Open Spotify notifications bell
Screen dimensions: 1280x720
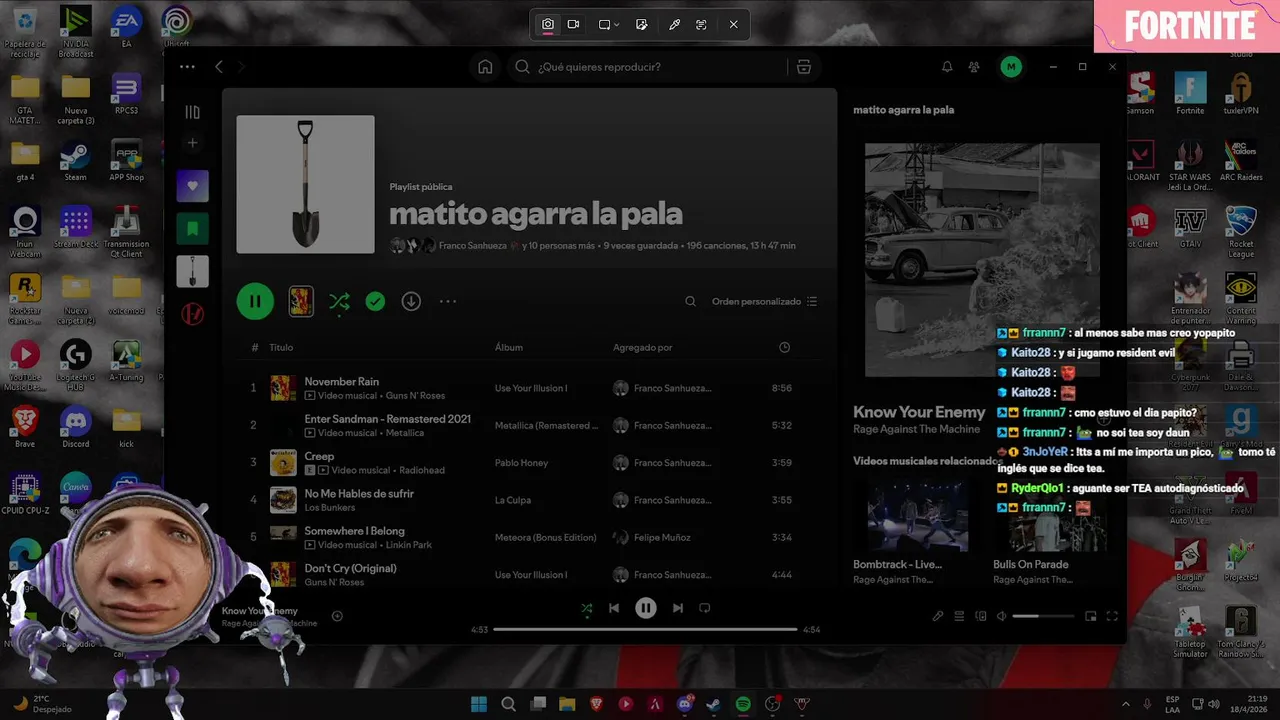point(947,67)
